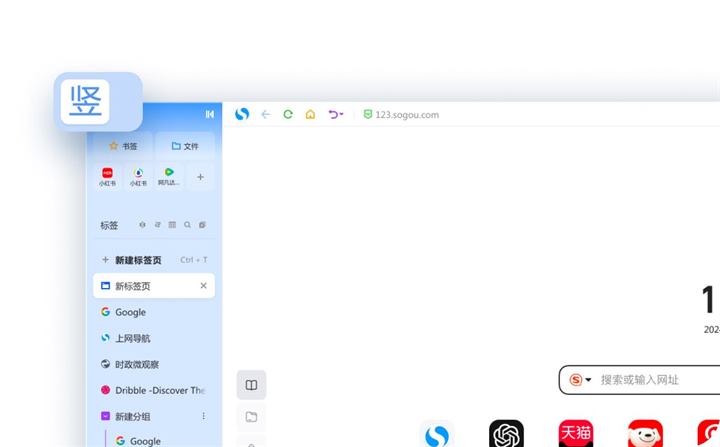720x447 pixels.
Task: Switch to the 上网导航 tab
Action: (154, 338)
